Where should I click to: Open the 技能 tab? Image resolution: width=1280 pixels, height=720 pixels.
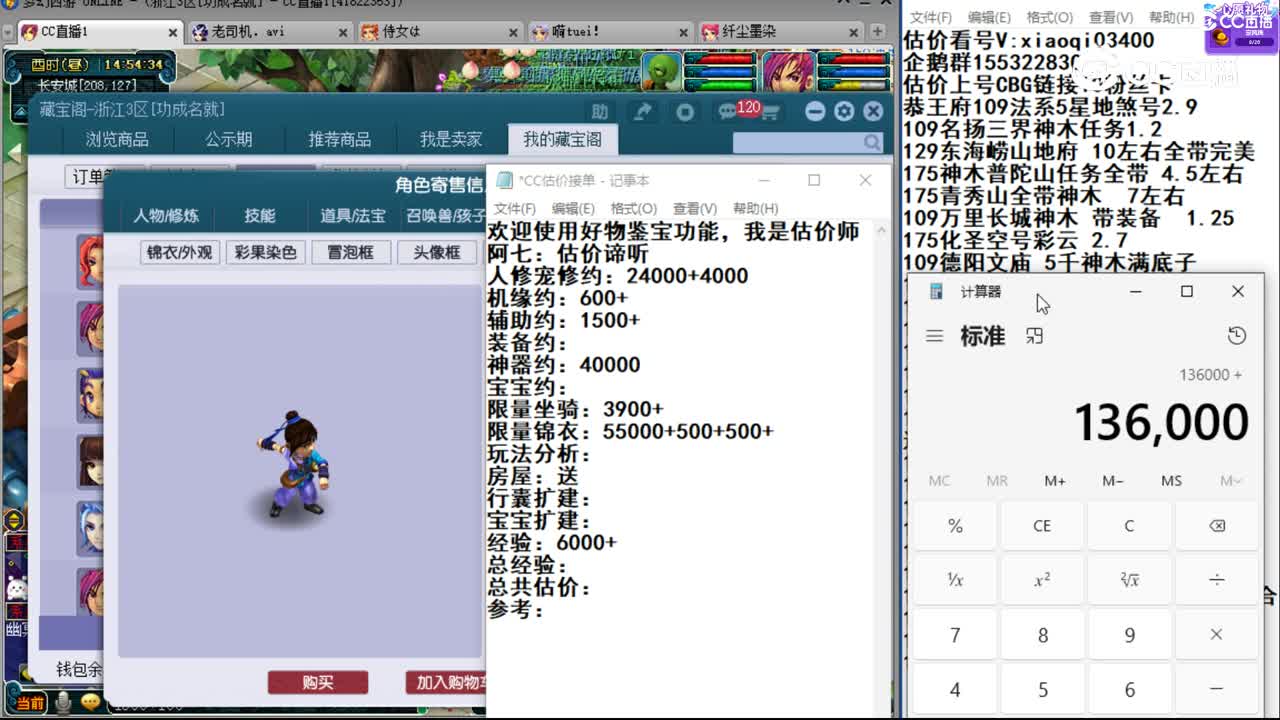click(260, 216)
